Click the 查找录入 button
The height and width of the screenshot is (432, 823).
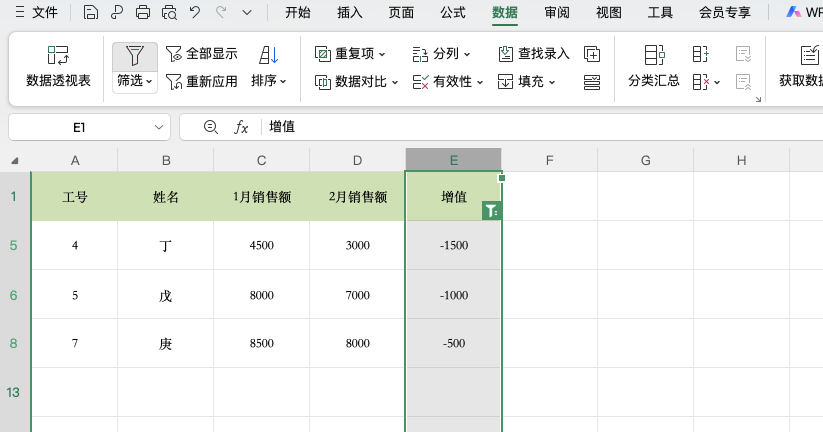pyautogui.click(x=533, y=54)
